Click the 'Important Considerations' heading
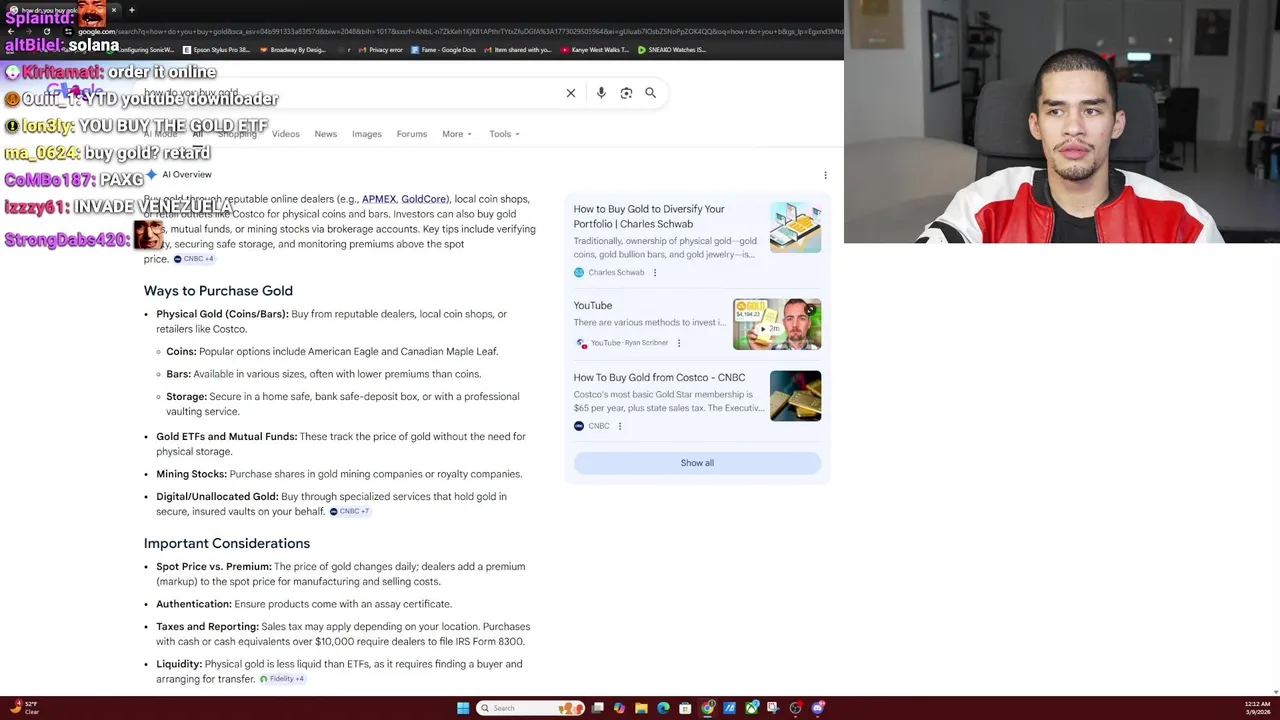The height and width of the screenshot is (720, 1280). pyautogui.click(x=227, y=544)
